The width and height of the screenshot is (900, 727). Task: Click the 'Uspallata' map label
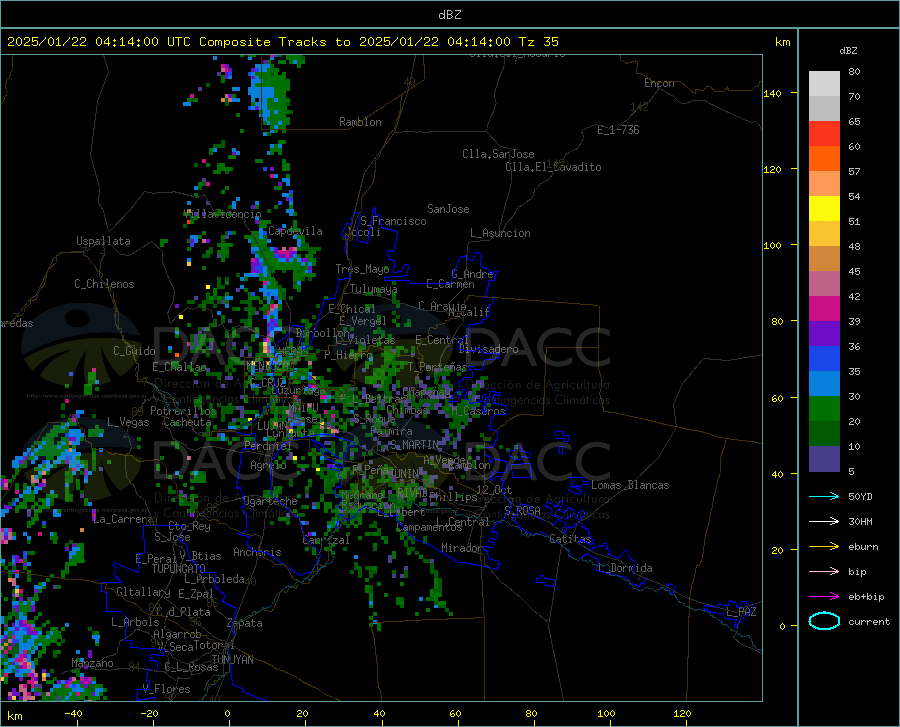[103, 242]
